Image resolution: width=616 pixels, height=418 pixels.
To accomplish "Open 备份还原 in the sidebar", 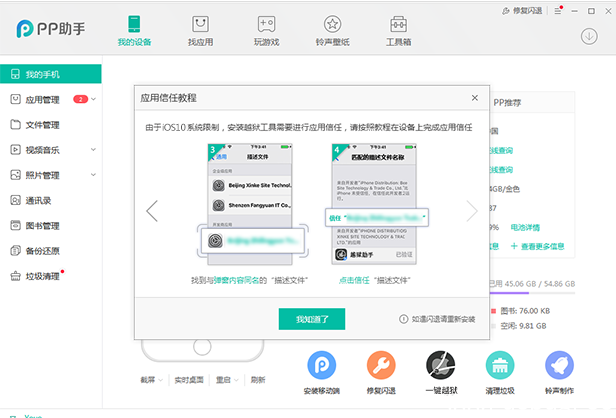I will pos(42,251).
